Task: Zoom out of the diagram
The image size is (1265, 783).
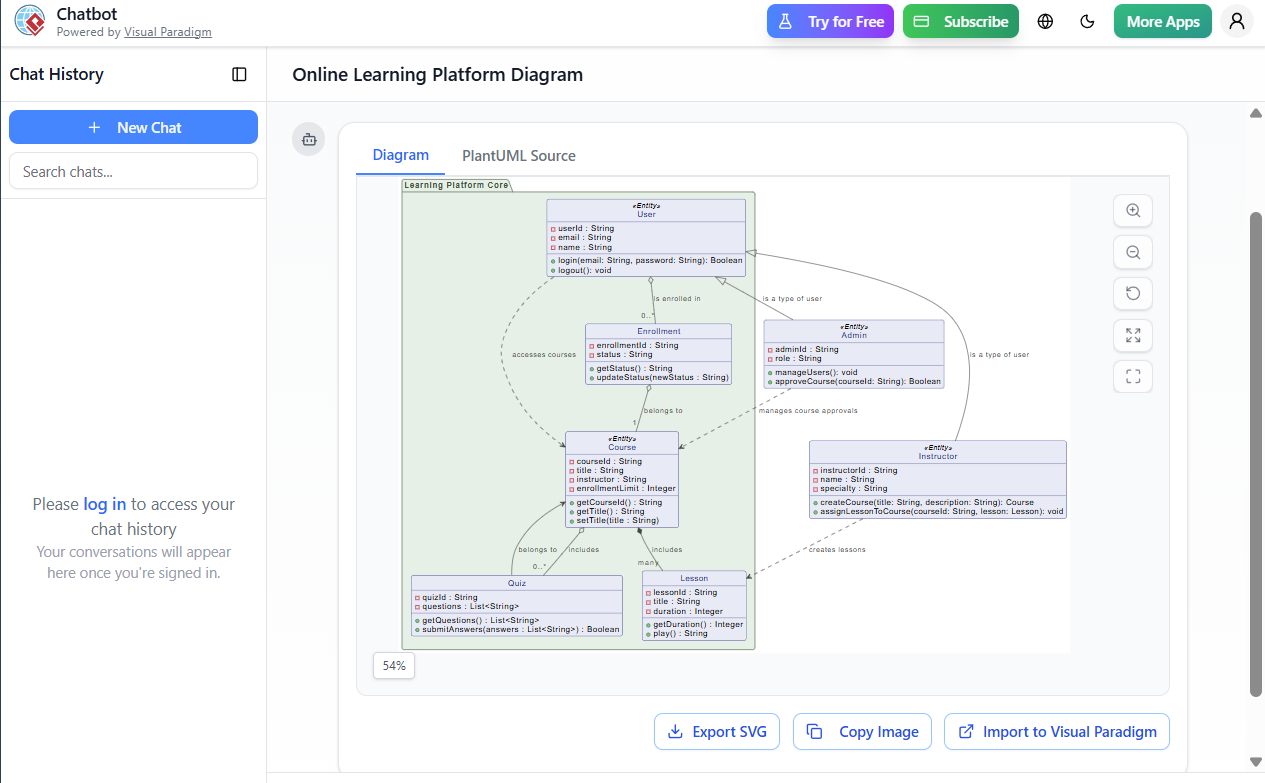Action: (1132, 252)
